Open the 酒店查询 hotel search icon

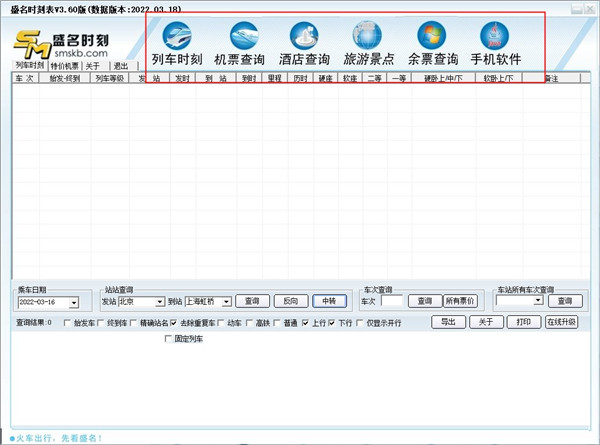click(304, 44)
